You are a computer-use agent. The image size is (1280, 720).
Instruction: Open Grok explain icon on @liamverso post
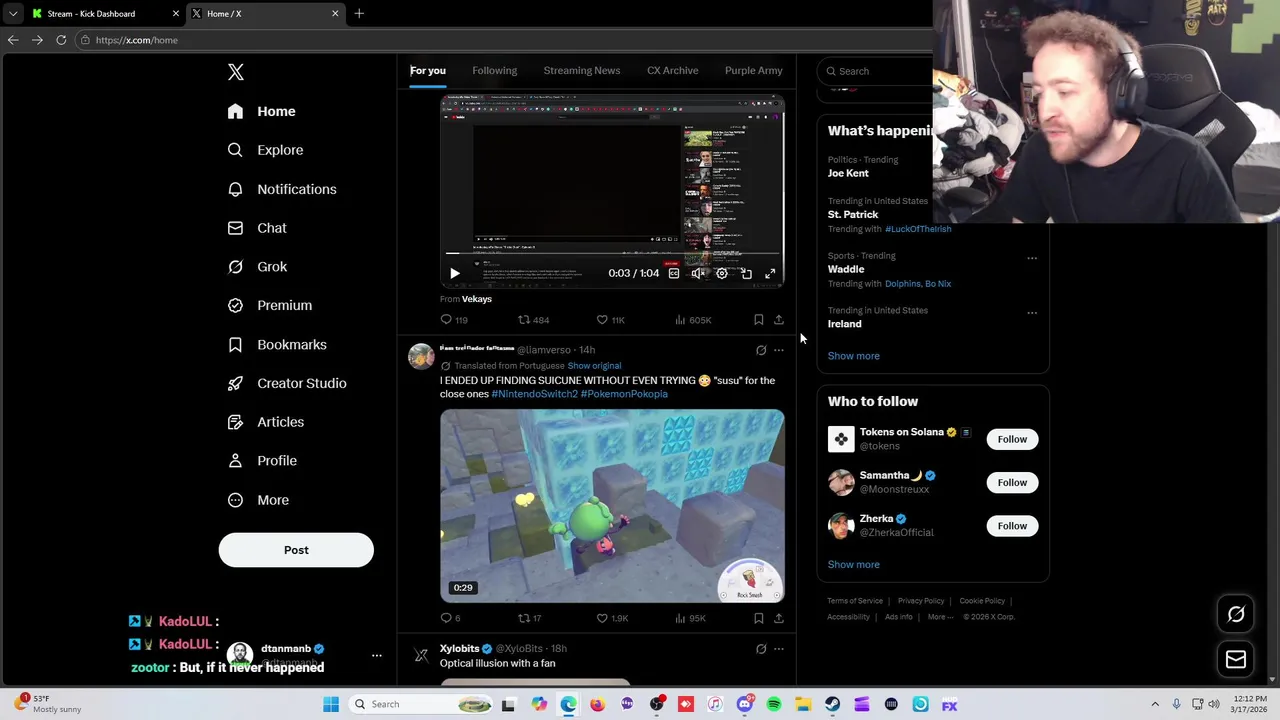click(761, 350)
